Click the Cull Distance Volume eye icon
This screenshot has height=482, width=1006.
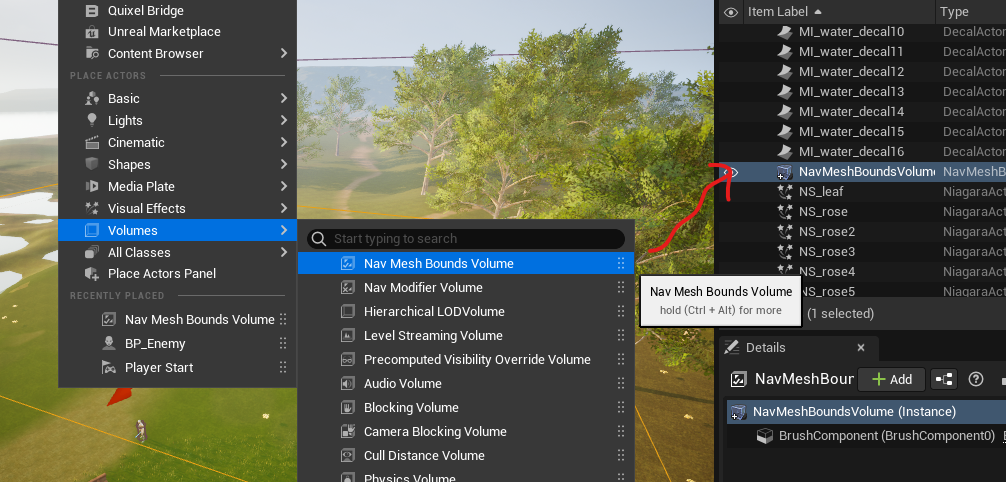coord(348,455)
